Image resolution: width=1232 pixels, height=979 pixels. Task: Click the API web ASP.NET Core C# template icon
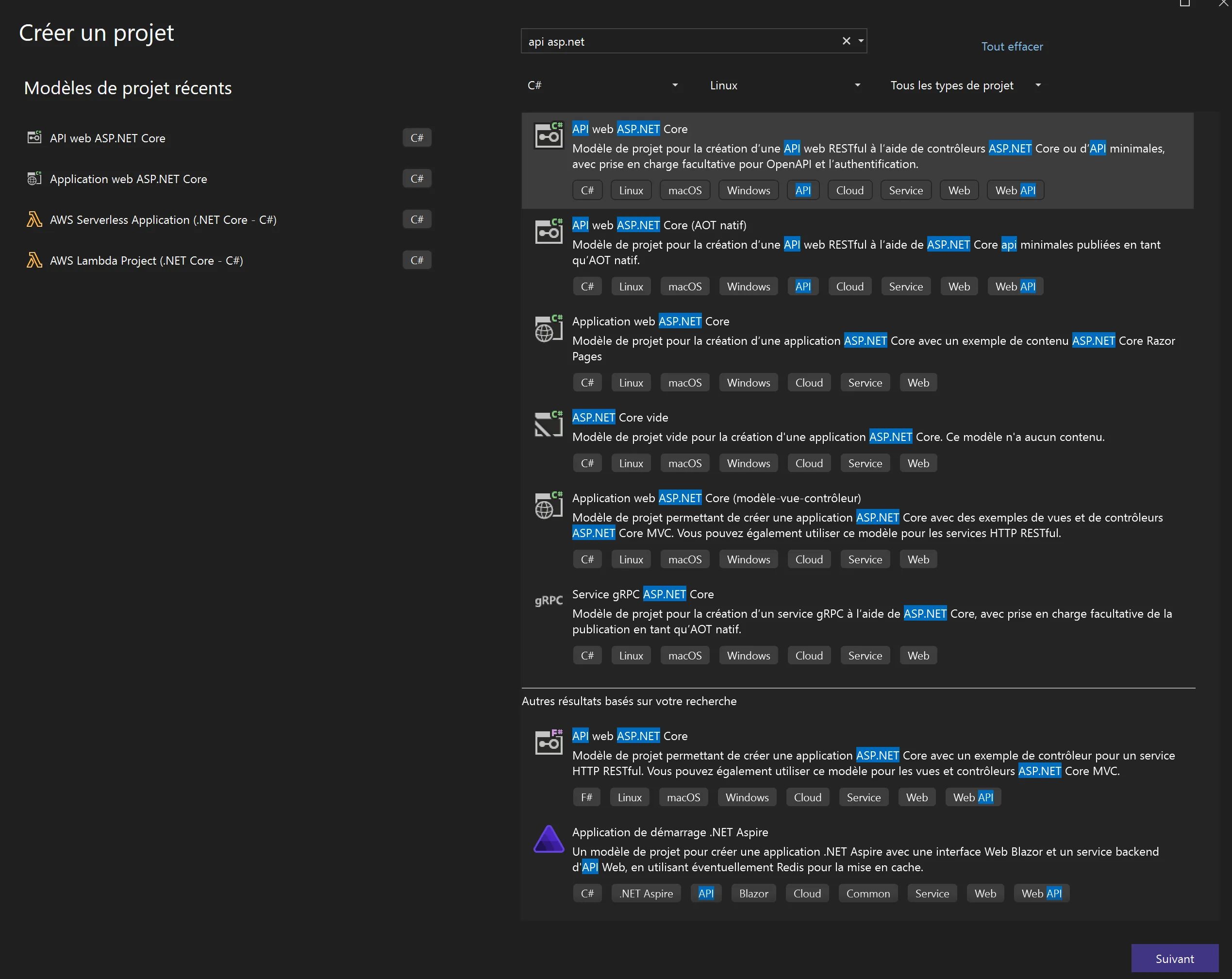click(x=548, y=136)
